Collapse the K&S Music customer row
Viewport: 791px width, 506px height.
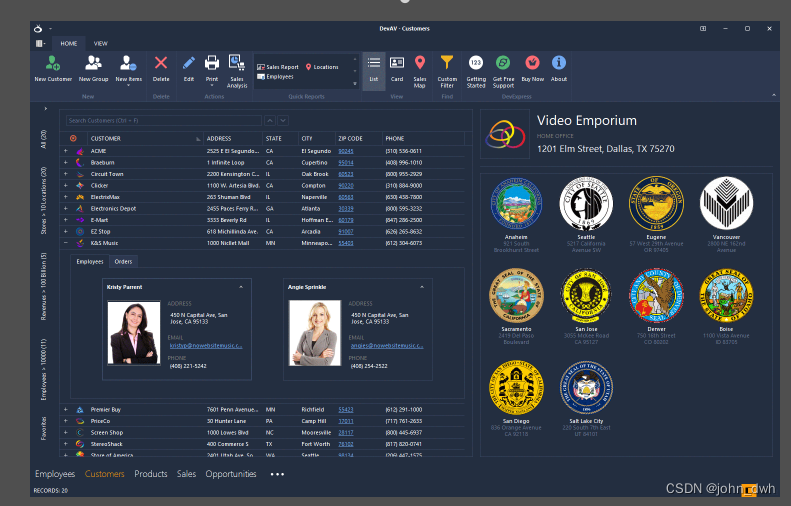[66, 243]
